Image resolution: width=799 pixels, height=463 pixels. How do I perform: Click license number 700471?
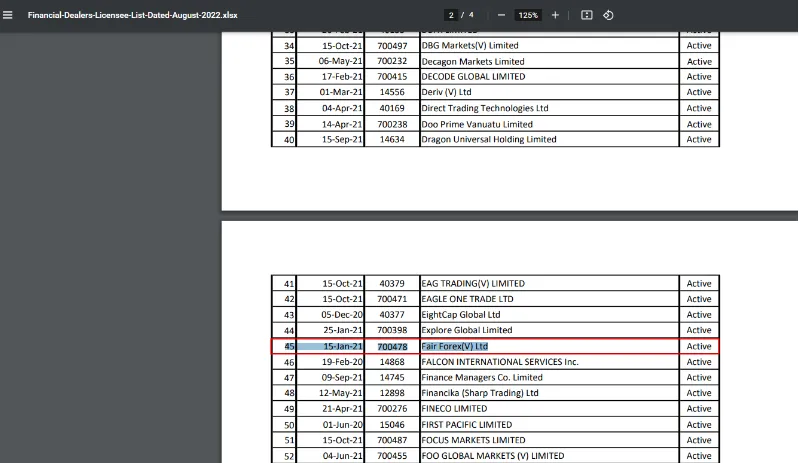pyautogui.click(x=392, y=299)
